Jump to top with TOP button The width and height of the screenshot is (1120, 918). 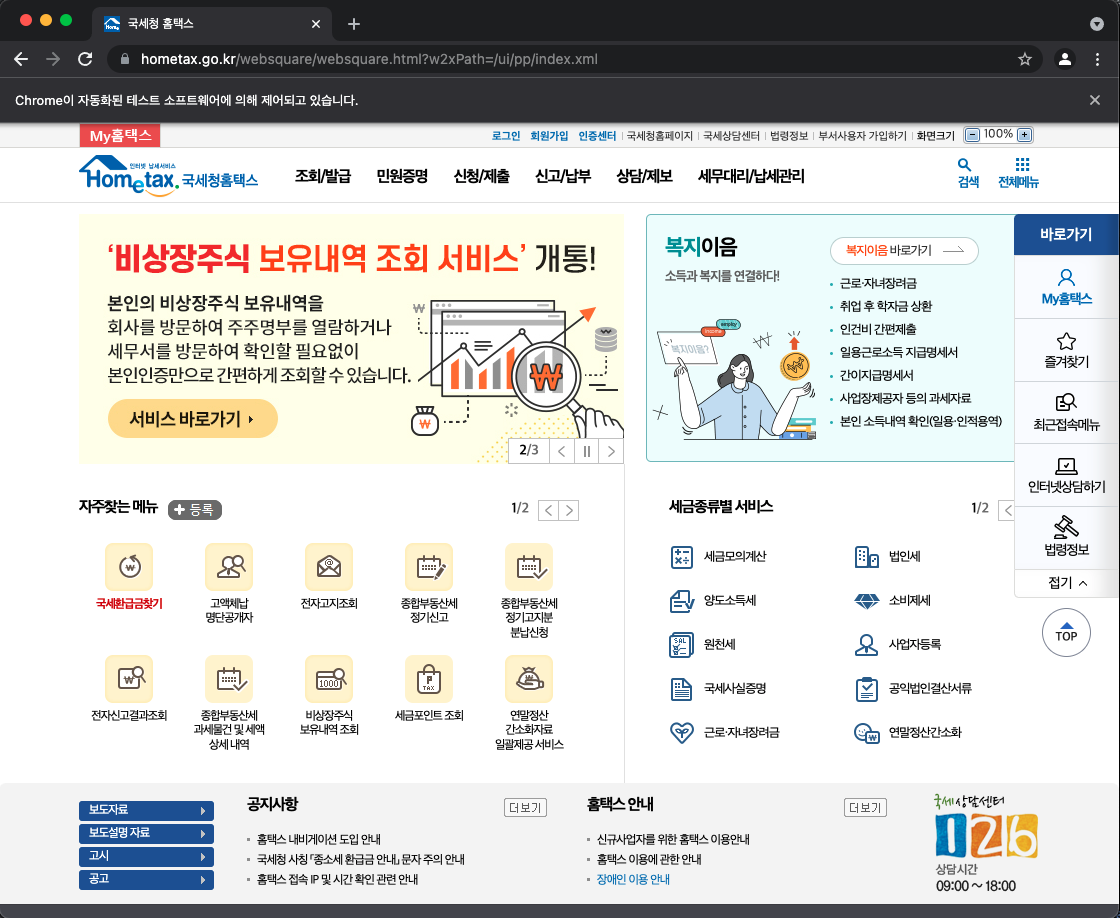point(1066,632)
